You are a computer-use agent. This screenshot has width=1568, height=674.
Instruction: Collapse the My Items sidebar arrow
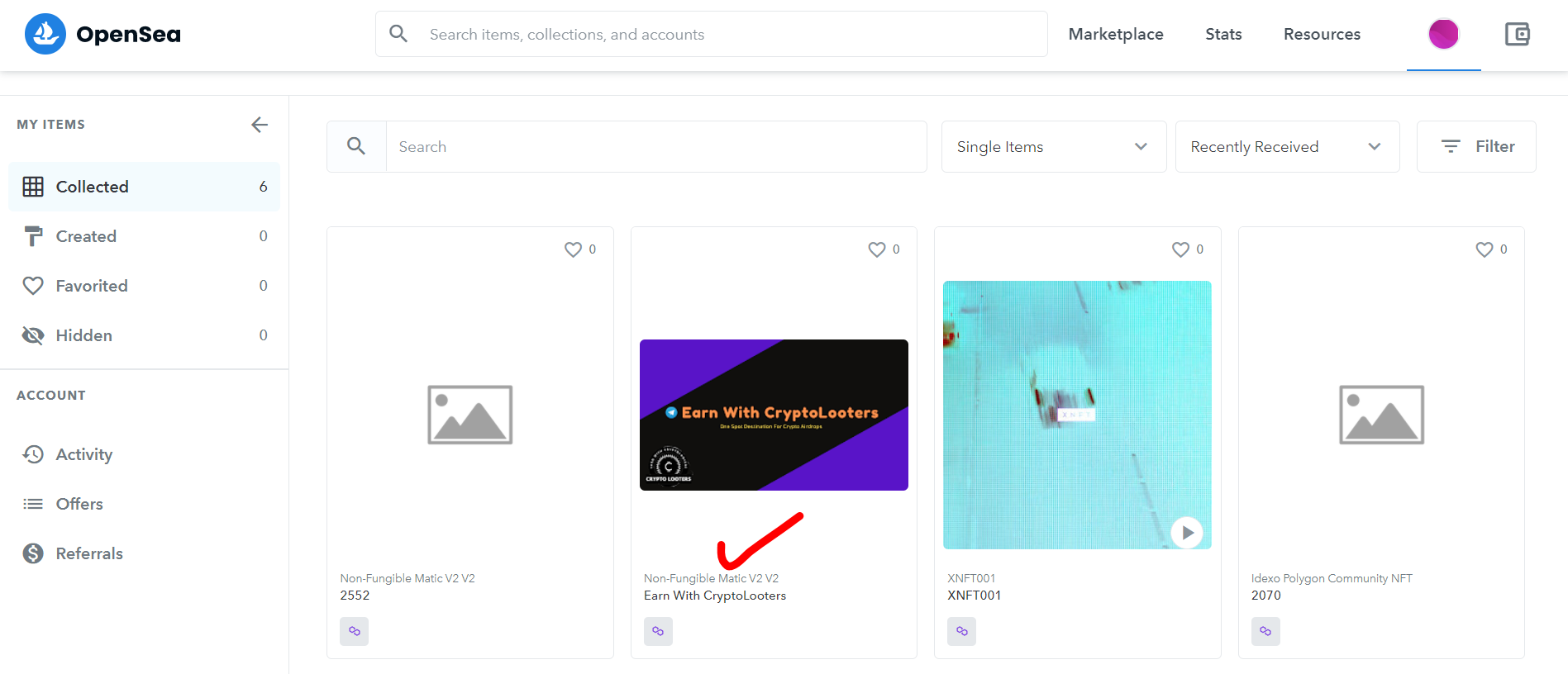(260, 125)
